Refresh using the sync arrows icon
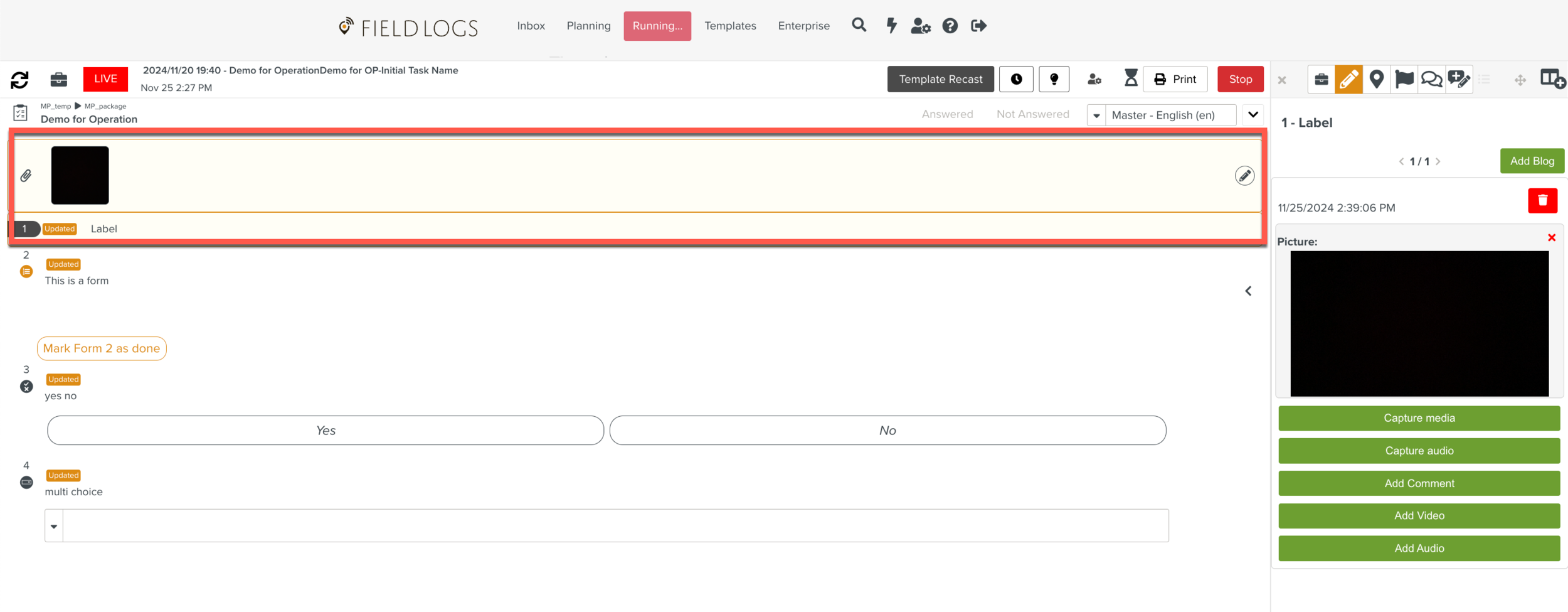 tap(20, 79)
